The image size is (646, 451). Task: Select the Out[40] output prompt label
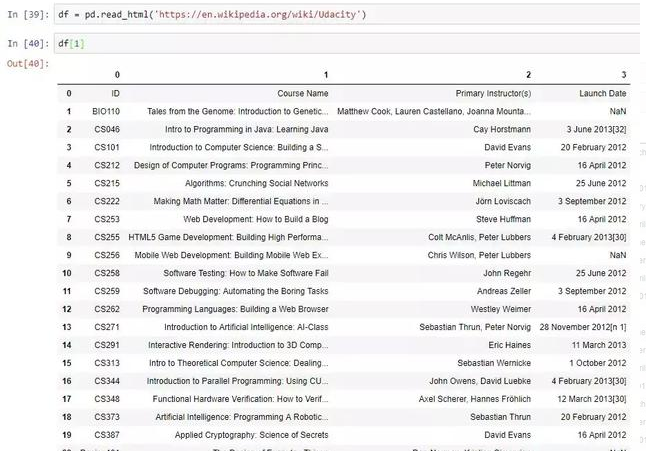28,64
